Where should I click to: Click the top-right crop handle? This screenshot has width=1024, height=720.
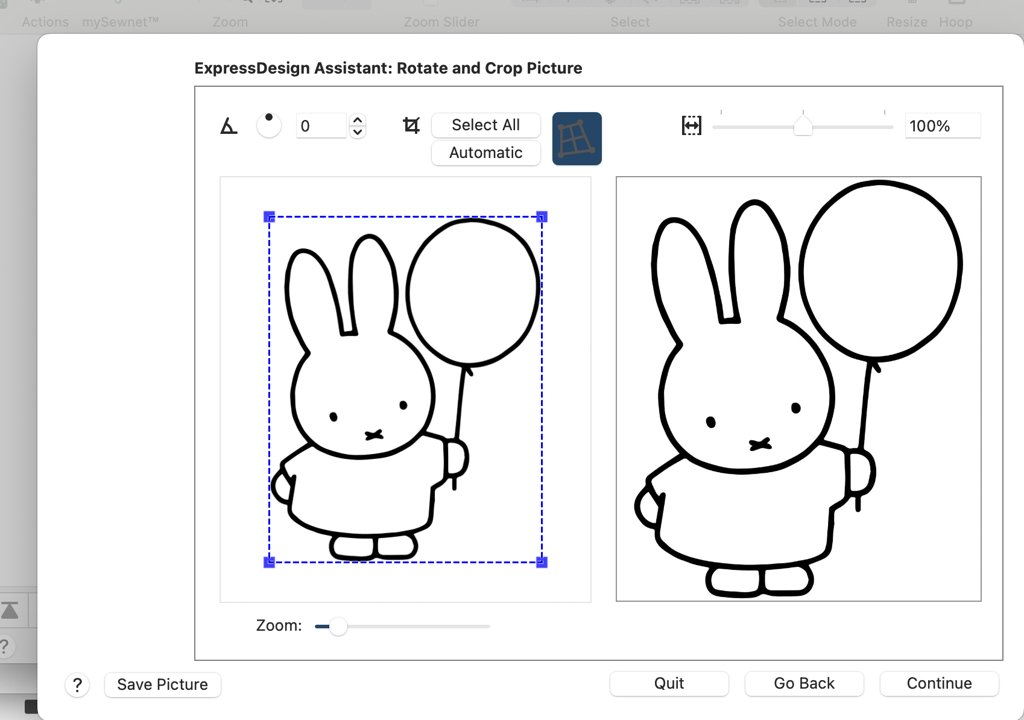[541, 217]
